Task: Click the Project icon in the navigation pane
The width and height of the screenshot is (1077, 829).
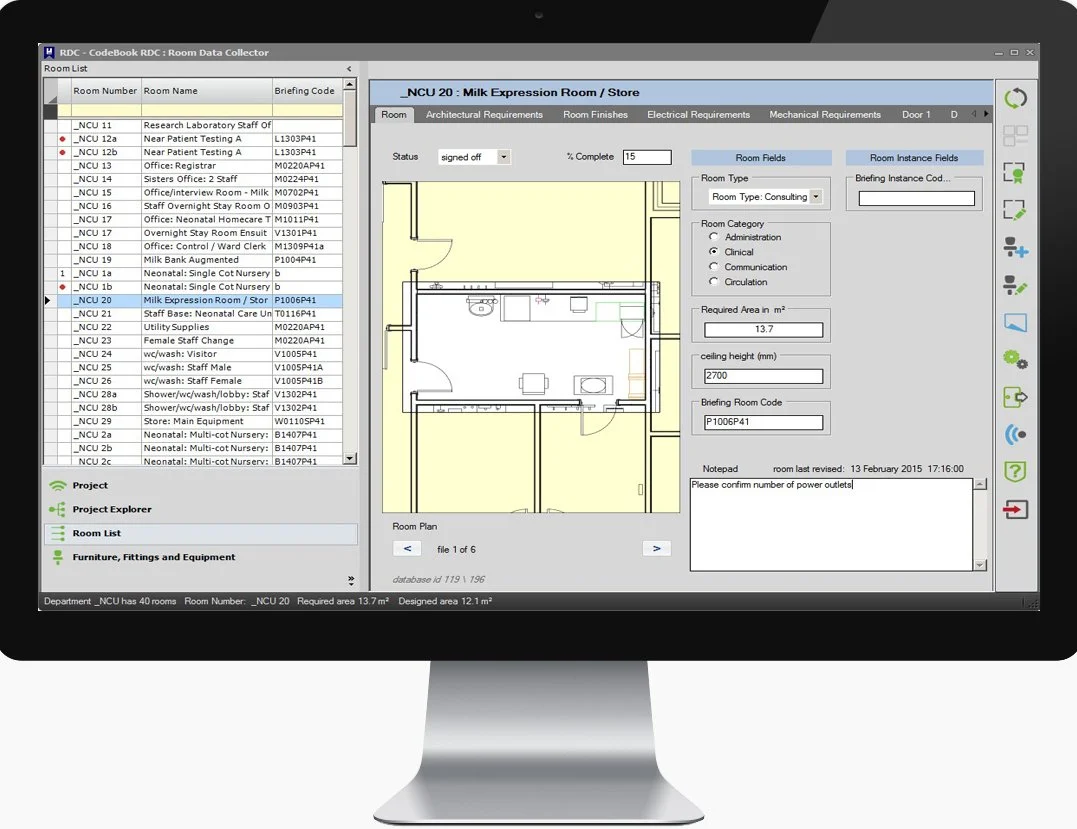Action: tap(58, 486)
